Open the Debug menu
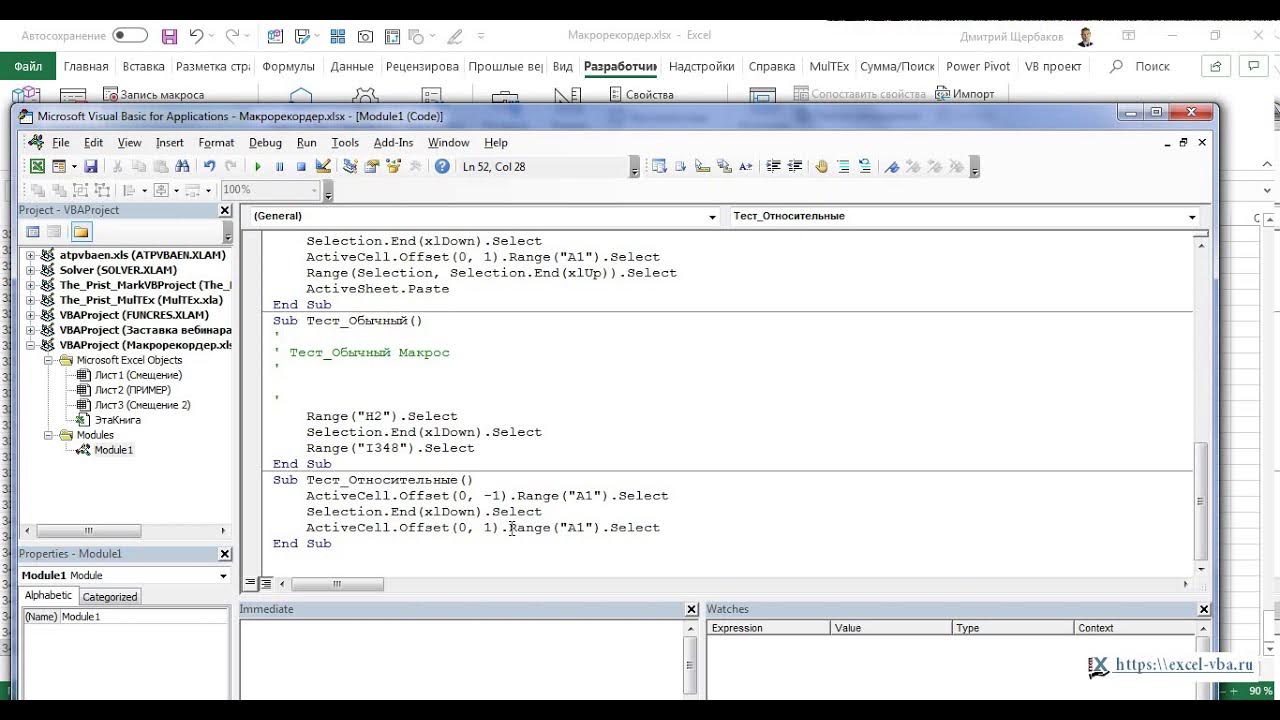1280x720 pixels. pos(265,143)
